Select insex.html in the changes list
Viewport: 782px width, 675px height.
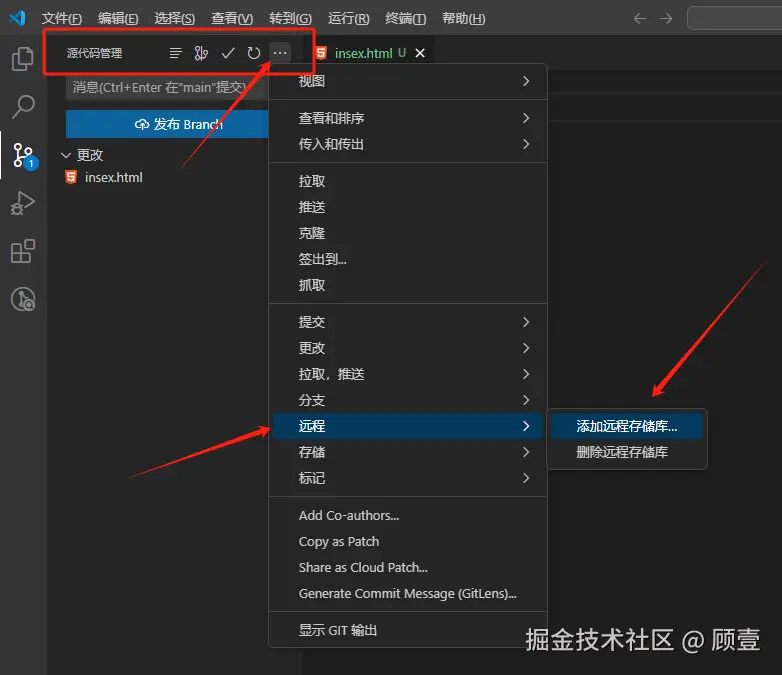(x=114, y=177)
